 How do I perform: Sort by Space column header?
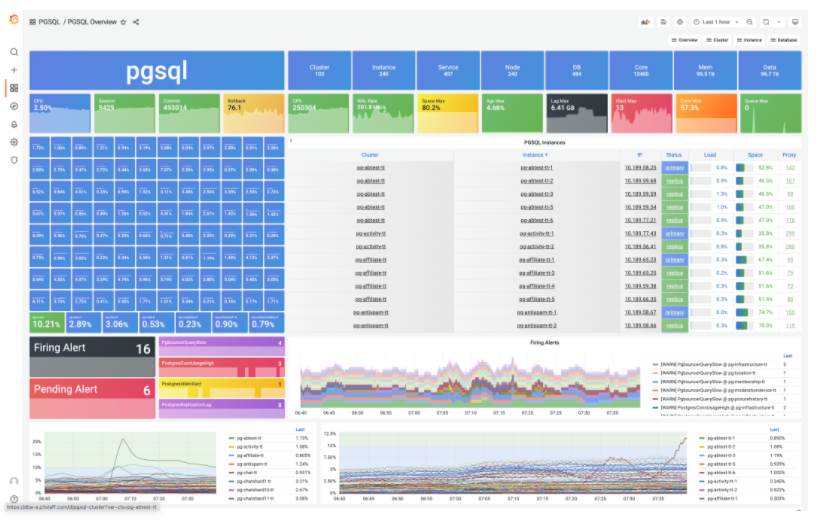(755, 155)
